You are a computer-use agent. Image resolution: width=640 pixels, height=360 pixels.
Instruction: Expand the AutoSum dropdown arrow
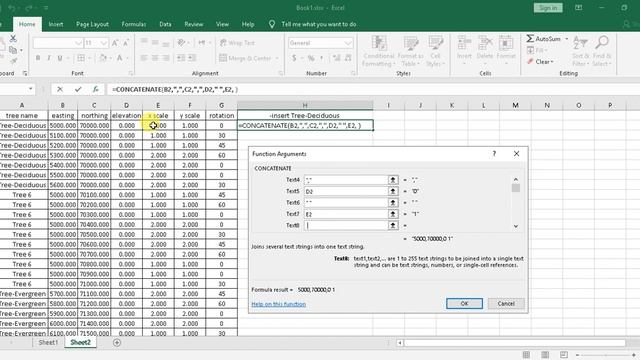coord(567,39)
